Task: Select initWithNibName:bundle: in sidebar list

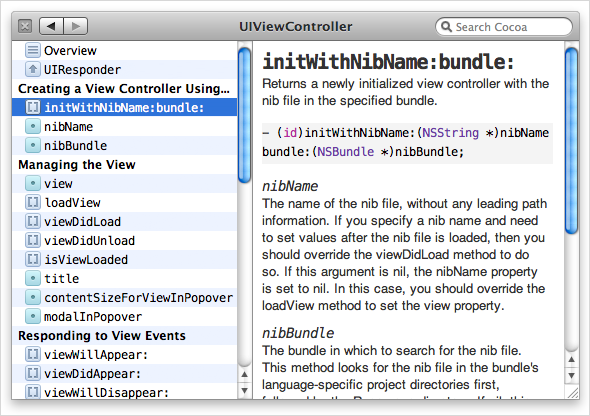Action: tap(125, 108)
